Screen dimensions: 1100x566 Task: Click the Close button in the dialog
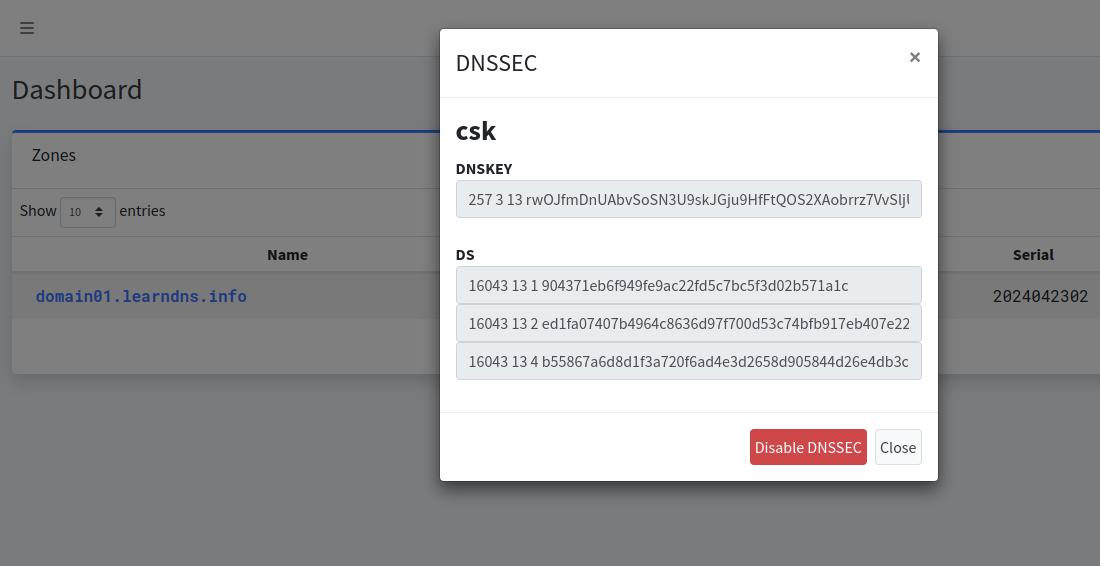[x=898, y=447]
